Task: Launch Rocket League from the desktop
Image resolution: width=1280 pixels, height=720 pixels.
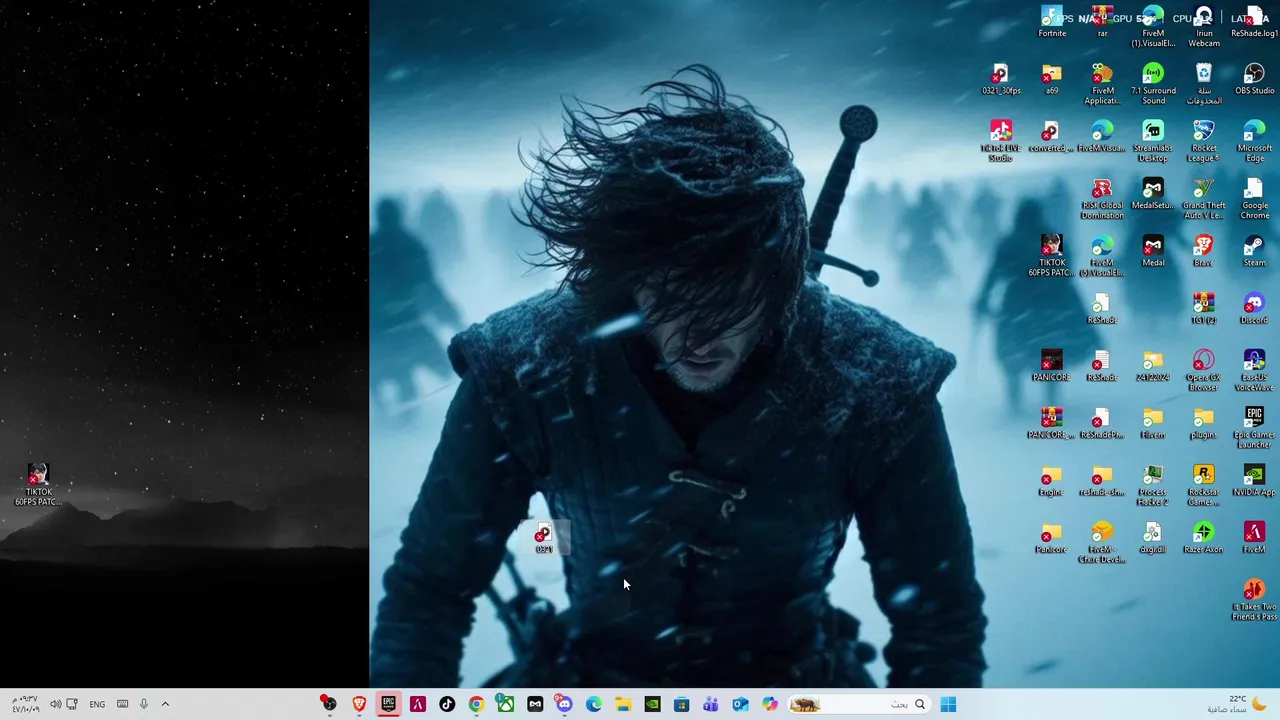Action: 1203,142
